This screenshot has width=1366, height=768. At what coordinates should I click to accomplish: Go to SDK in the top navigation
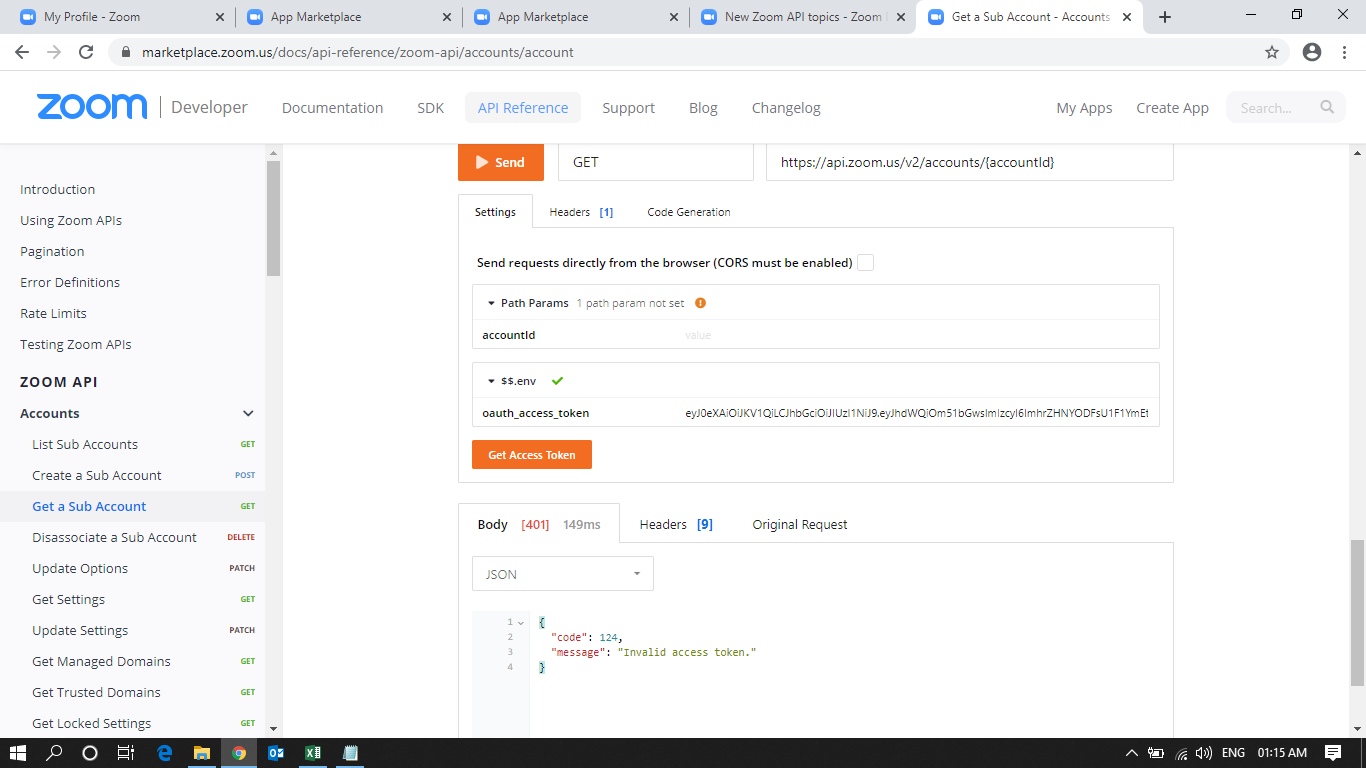pos(431,108)
